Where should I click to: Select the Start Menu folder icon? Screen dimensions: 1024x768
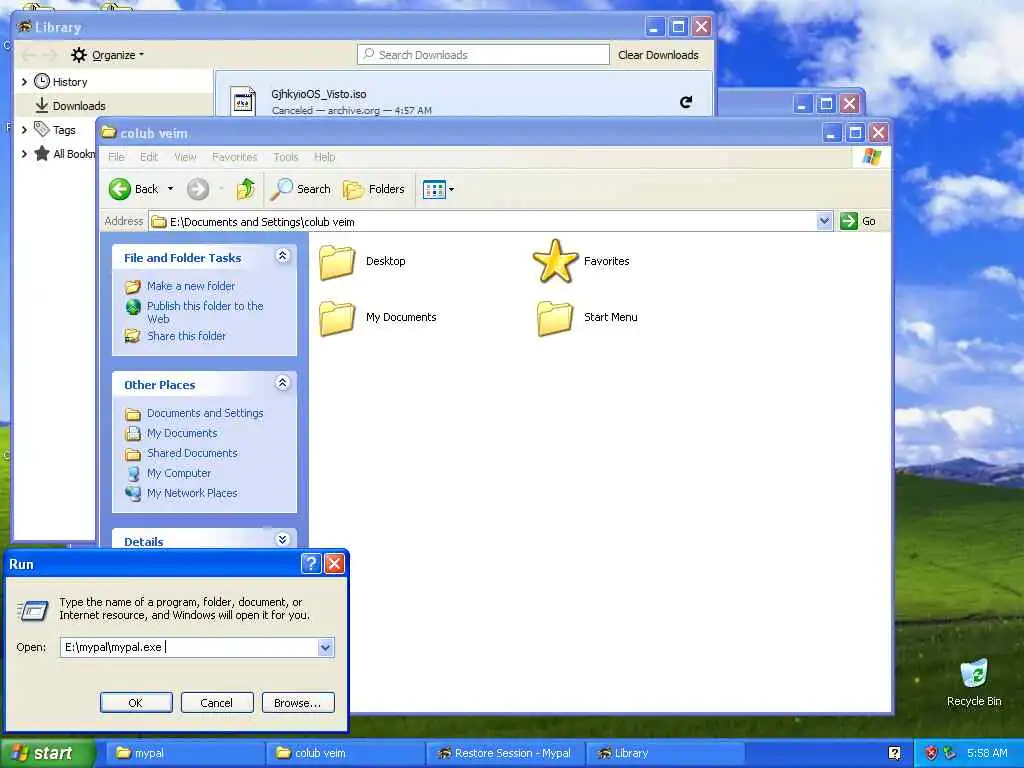point(555,317)
